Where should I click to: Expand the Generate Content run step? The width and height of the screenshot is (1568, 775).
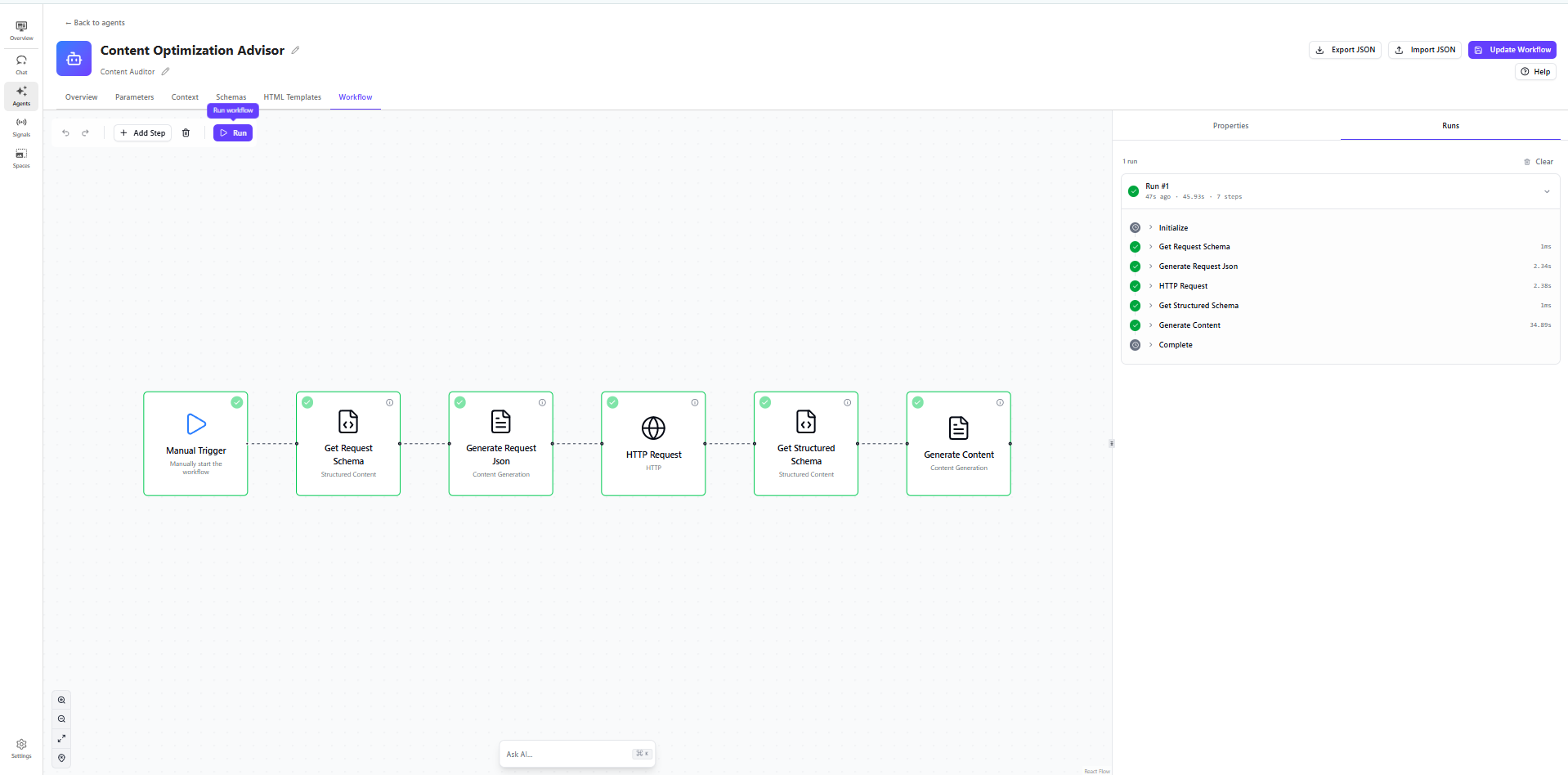coord(1150,325)
